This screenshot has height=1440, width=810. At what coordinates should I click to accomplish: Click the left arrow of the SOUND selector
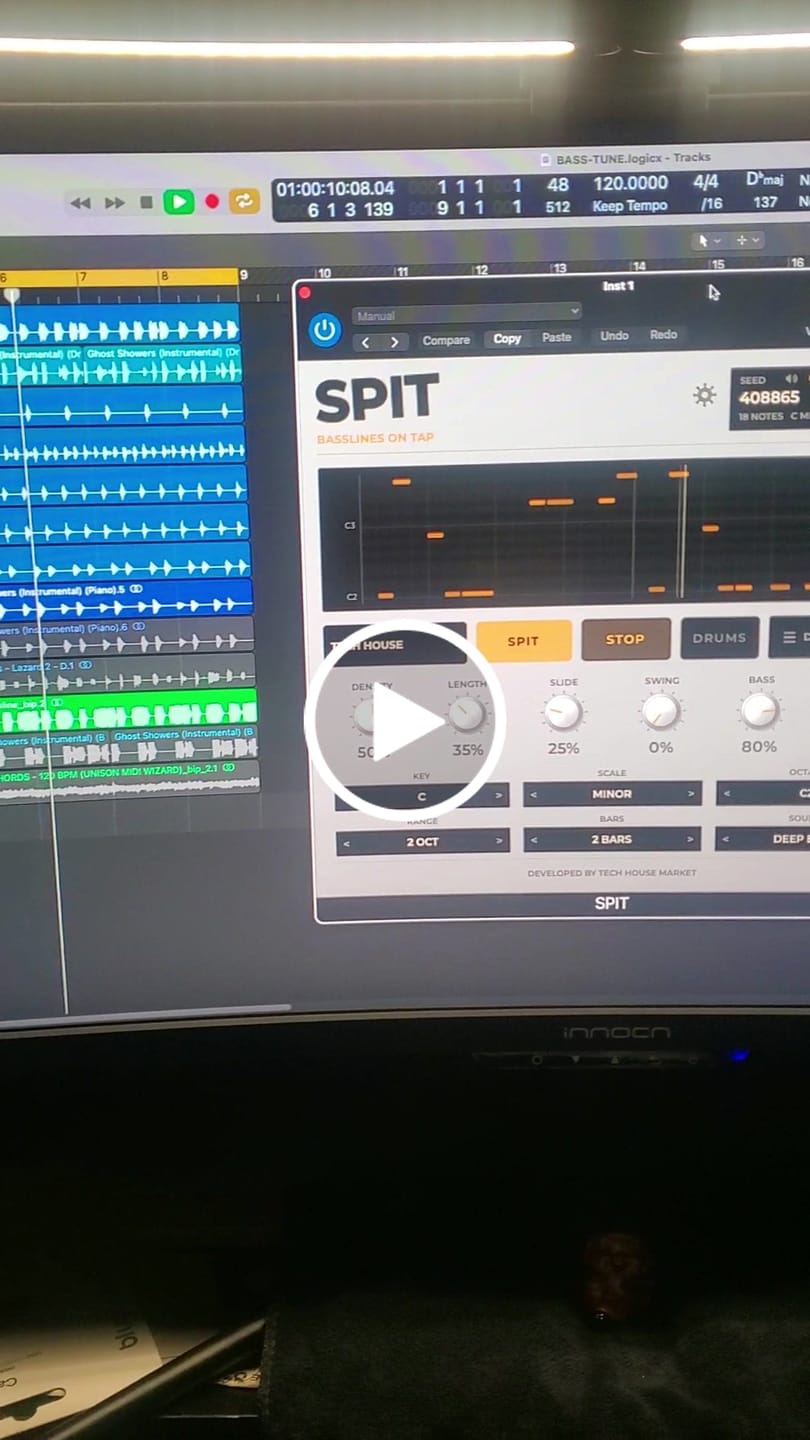[x=726, y=839]
